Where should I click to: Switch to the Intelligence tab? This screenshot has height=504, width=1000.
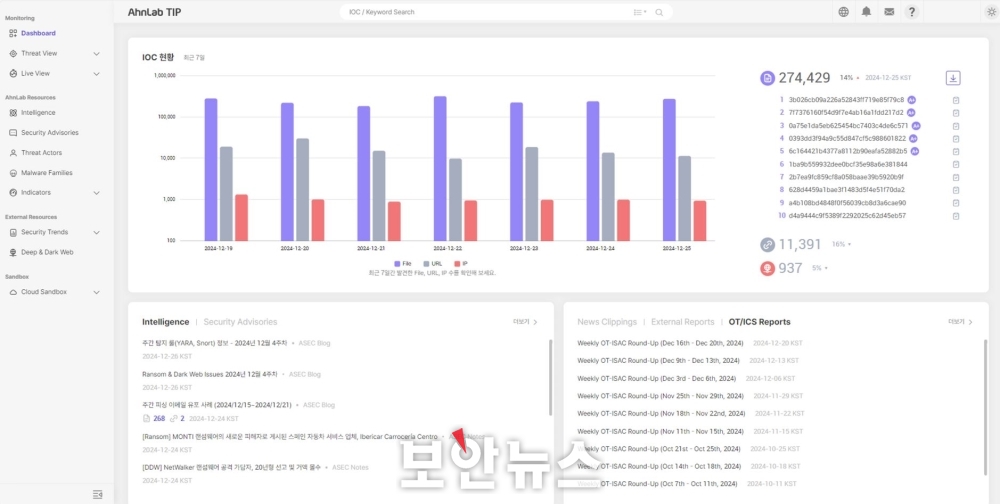pyautogui.click(x=166, y=322)
